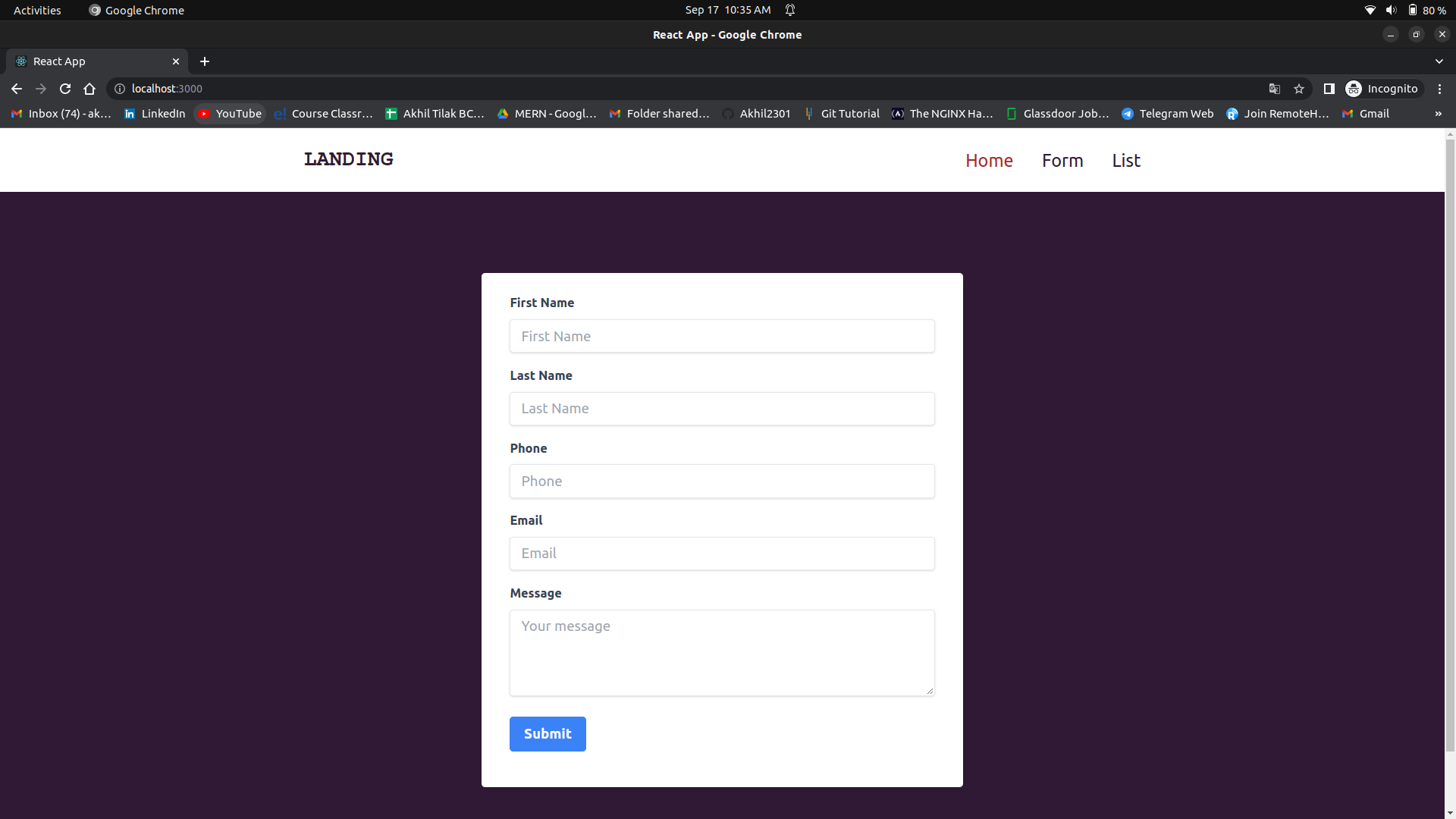Open the tab search chevron
The width and height of the screenshot is (1456, 819).
[x=1439, y=61]
